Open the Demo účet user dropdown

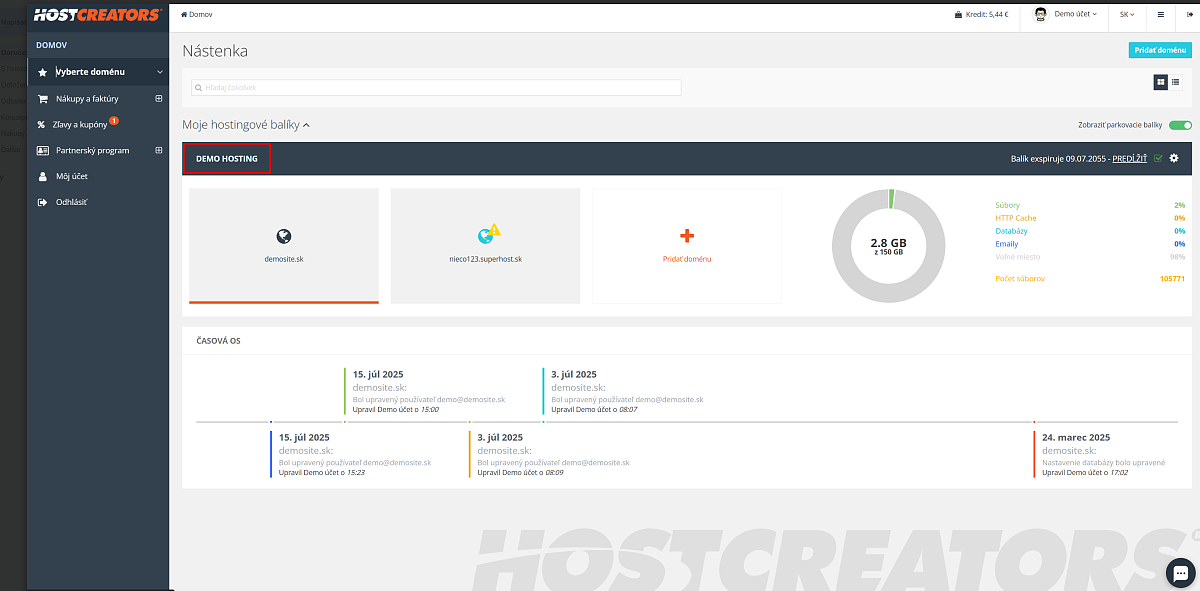(1065, 15)
